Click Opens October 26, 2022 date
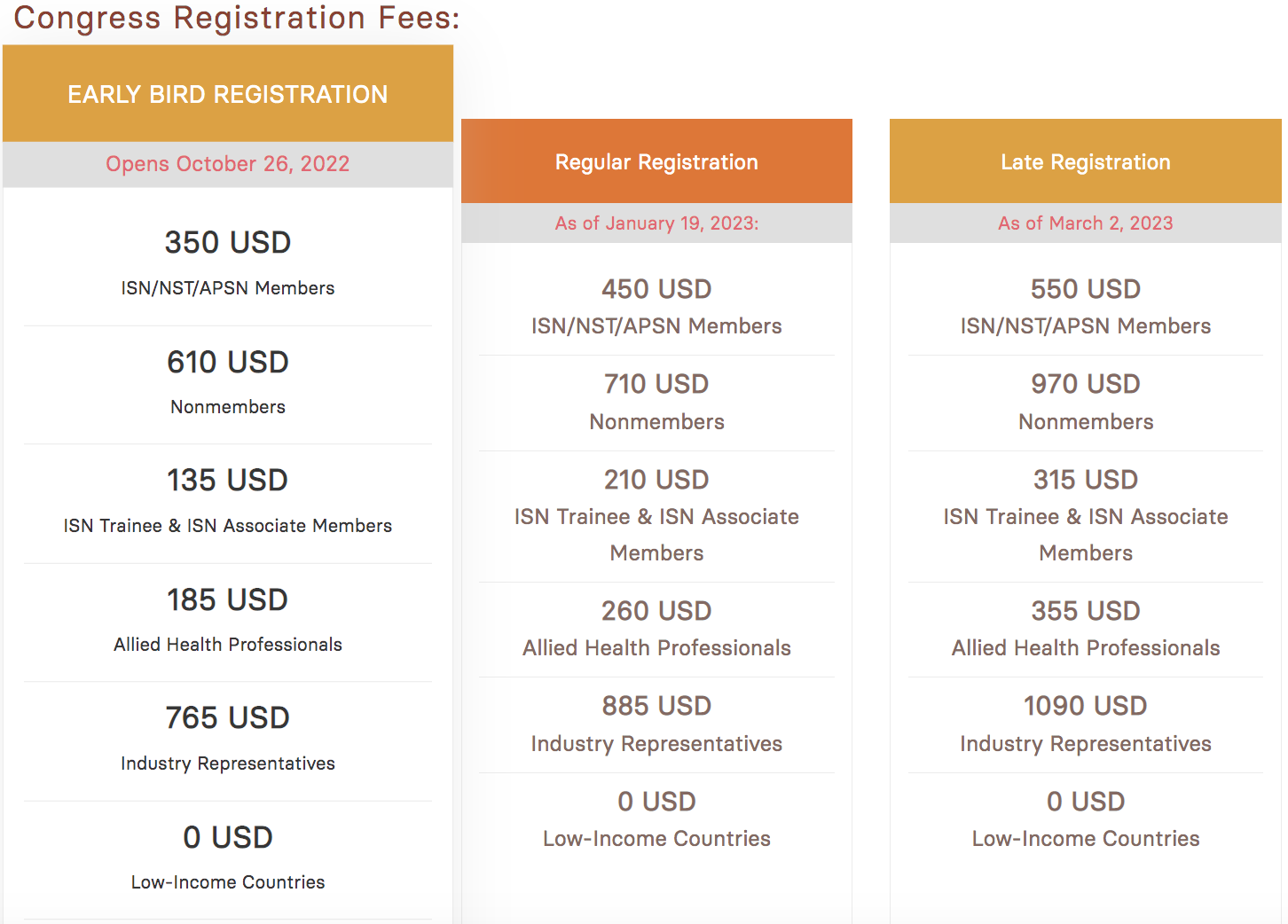This screenshot has width=1288, height=924. [x=228, y=164]
